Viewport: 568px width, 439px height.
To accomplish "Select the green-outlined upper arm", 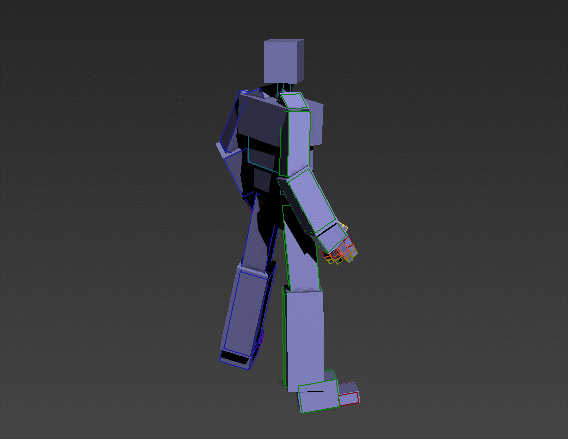I will (x=298, y=143).
